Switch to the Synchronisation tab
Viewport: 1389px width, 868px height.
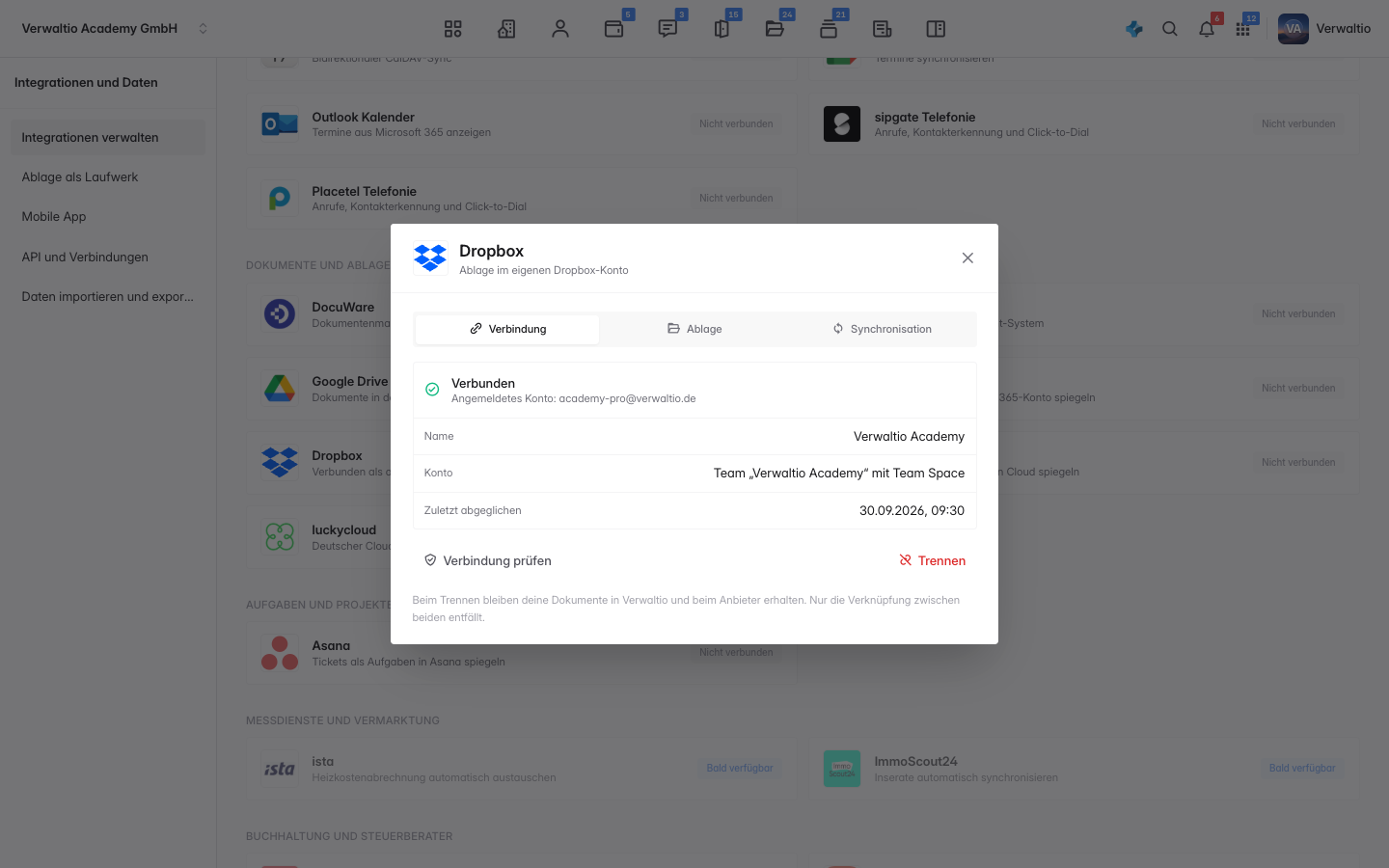pos(882,329)
